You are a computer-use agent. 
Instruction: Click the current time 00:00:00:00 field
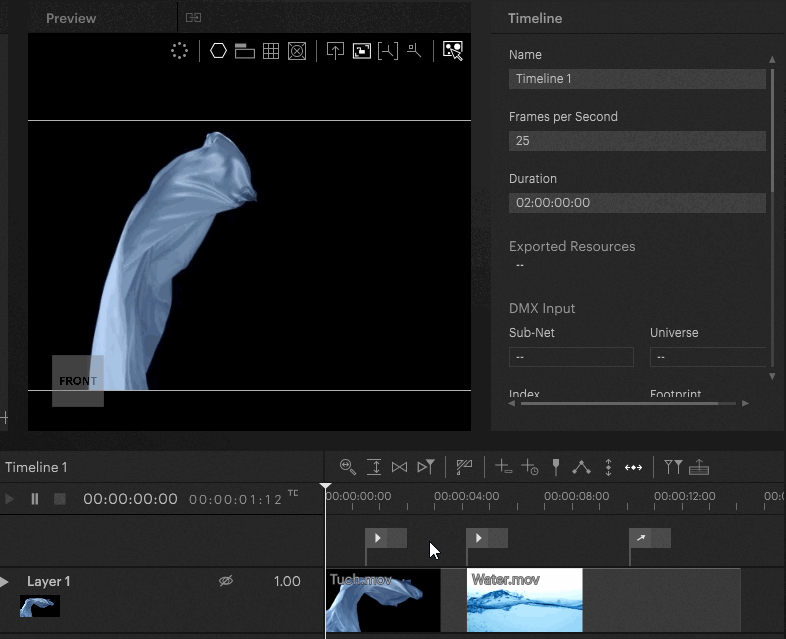(x=130, y=499)
